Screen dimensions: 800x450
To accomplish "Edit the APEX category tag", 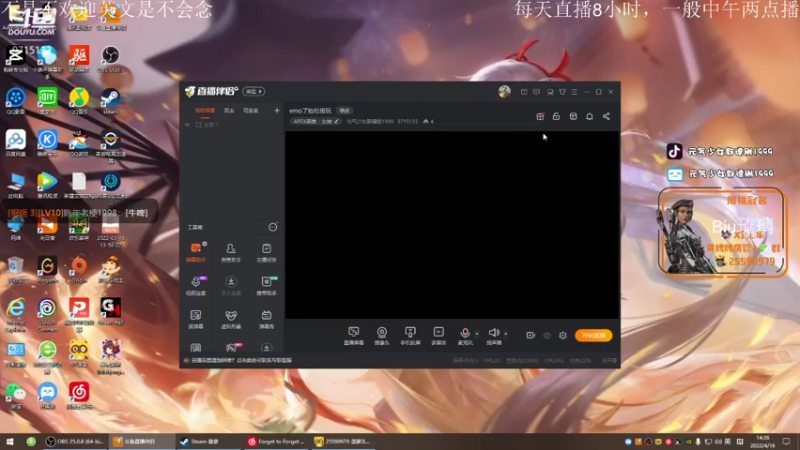I will 316,121.
